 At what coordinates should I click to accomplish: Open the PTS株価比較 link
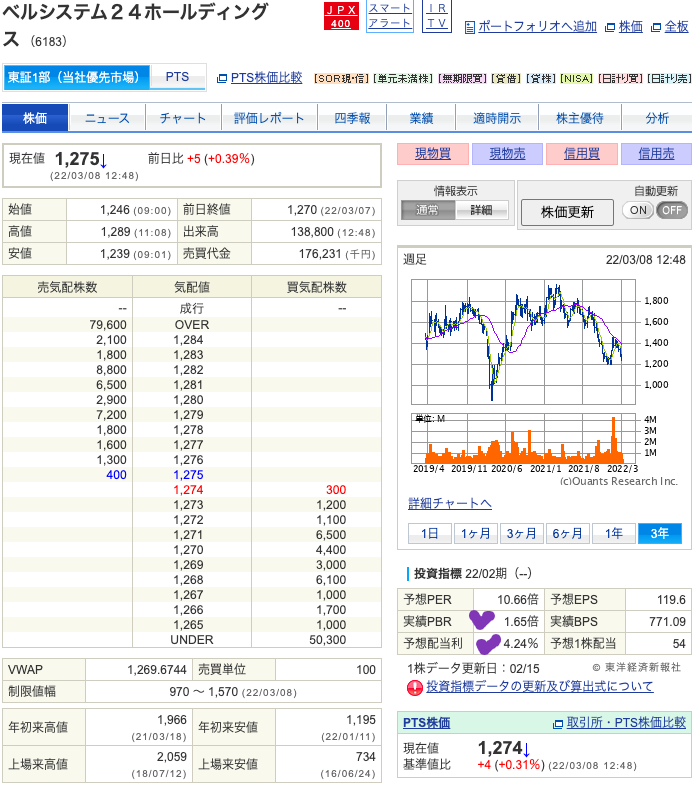tap(266, 78)
